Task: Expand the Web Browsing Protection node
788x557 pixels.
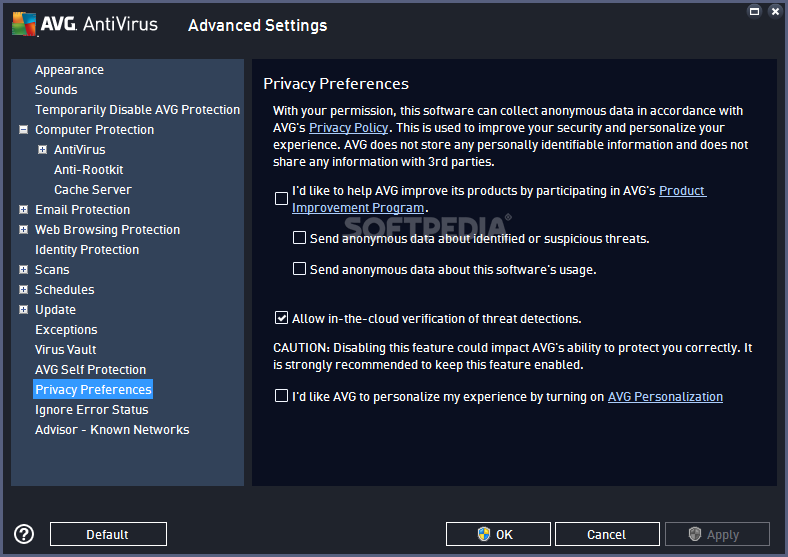Action: pyautogui.click(x=23, y=230)
